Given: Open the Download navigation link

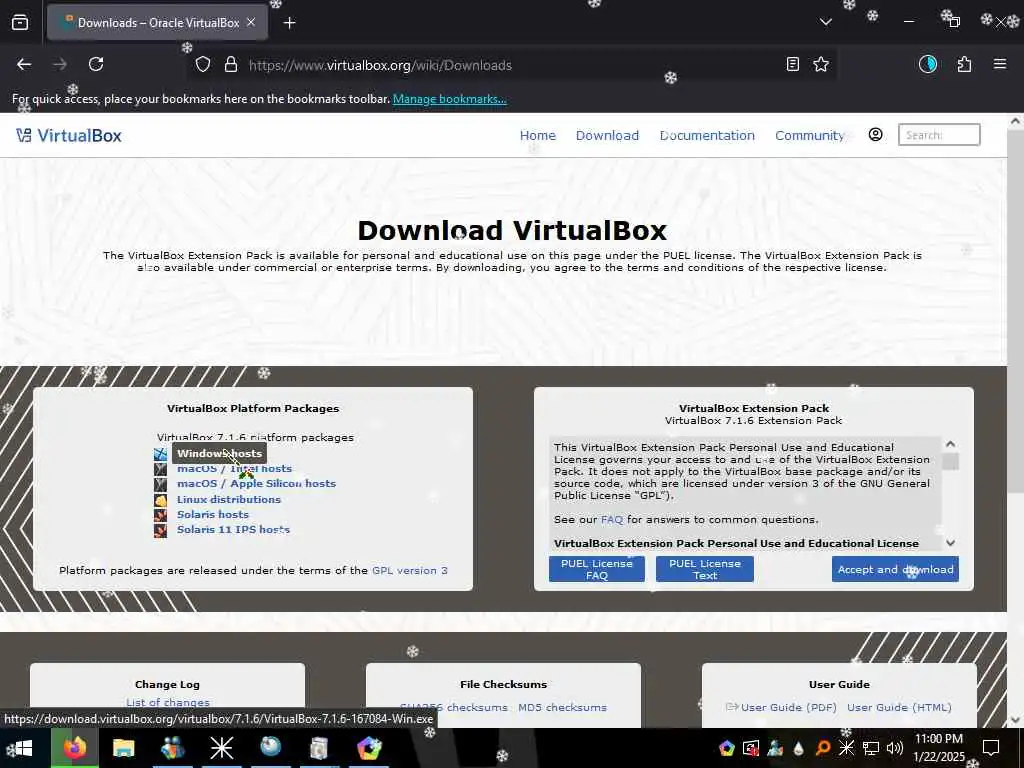Looking at the screenshot, I should click(607, 135).
